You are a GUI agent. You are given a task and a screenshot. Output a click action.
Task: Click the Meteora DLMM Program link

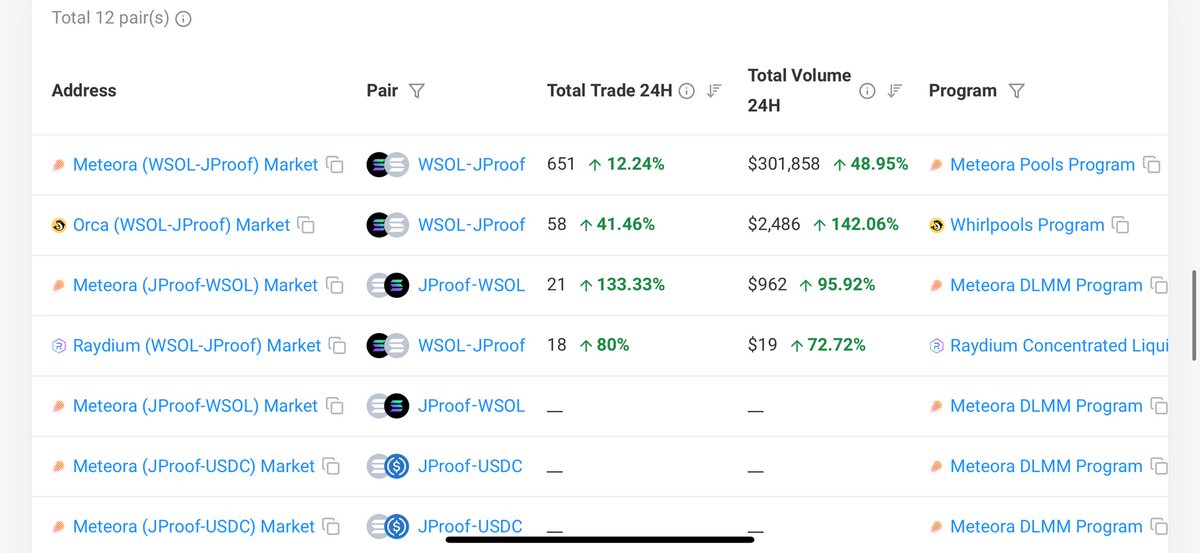pos(1046,285)
